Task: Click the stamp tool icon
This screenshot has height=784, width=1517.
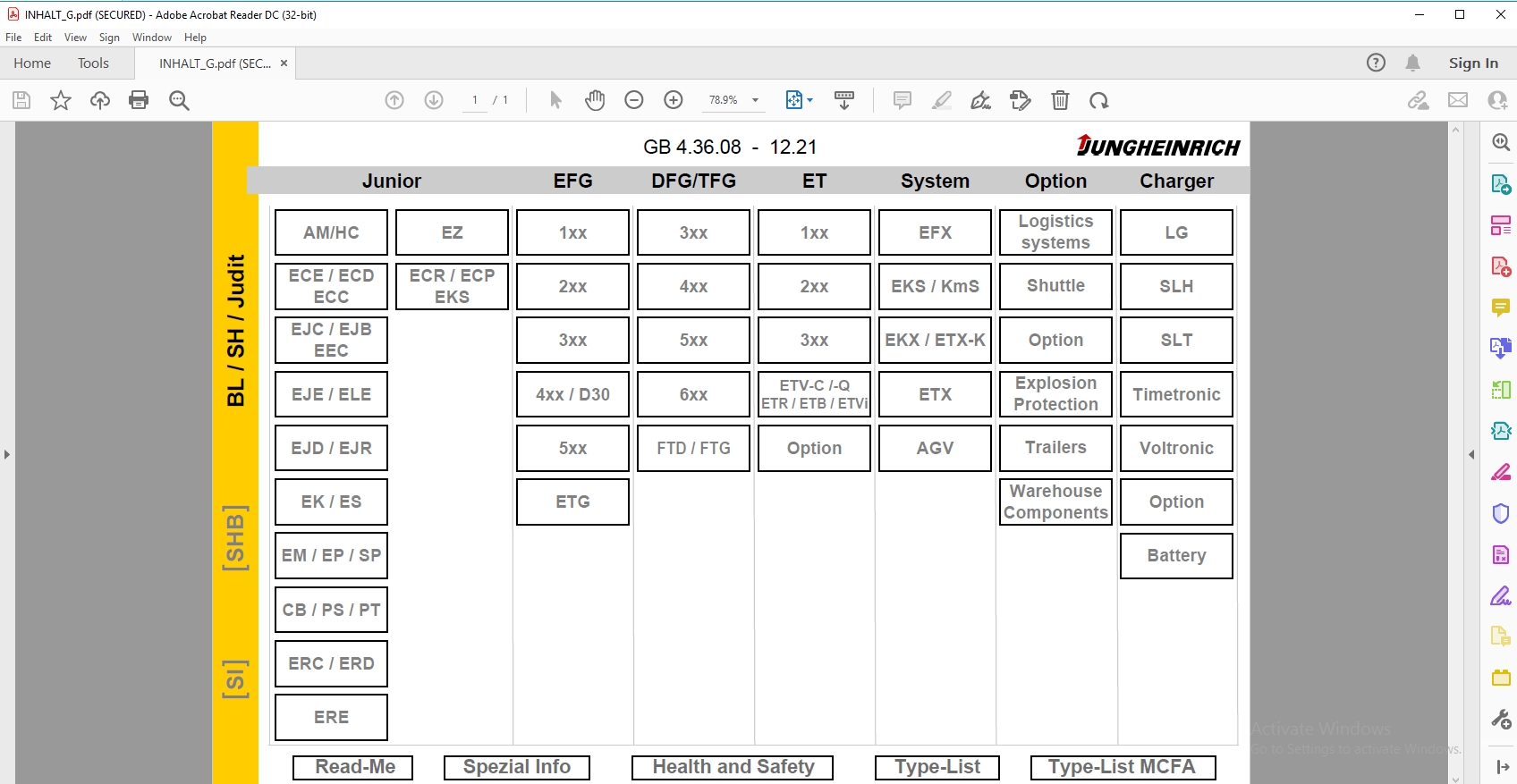Action: click(1021, 100)
